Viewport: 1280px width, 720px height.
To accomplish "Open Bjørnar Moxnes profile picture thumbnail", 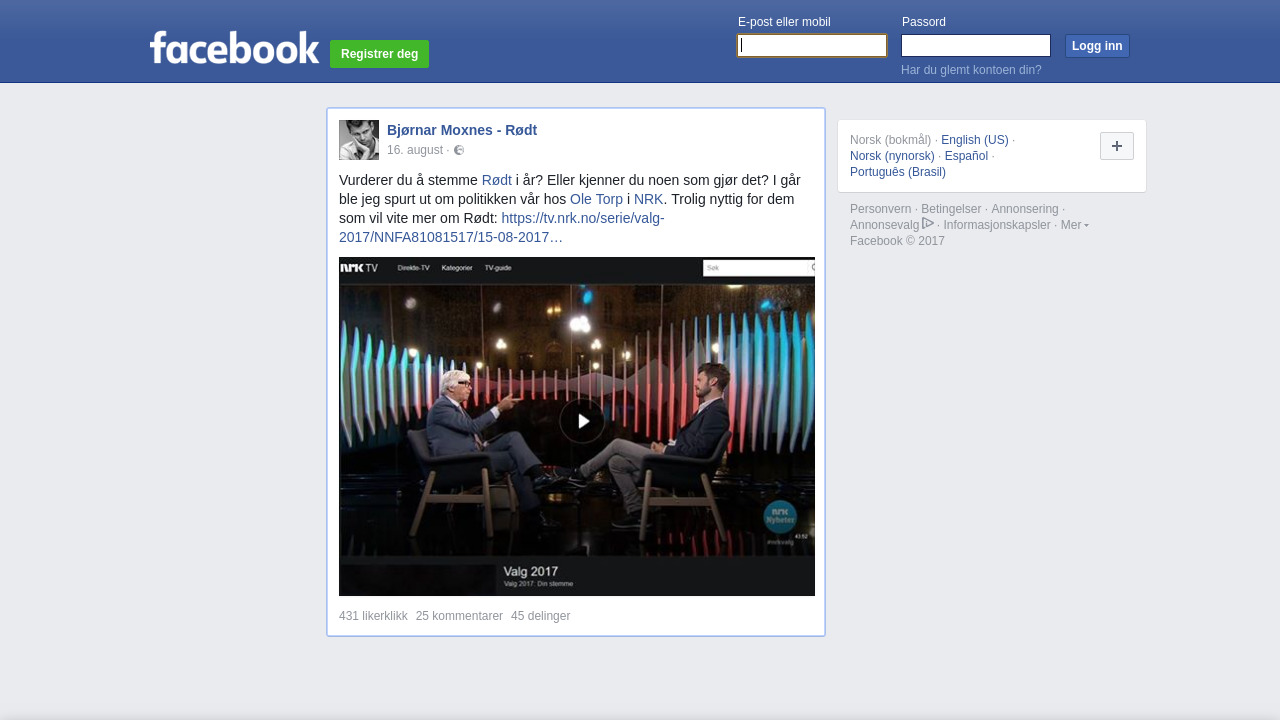I will coord(359,140).
